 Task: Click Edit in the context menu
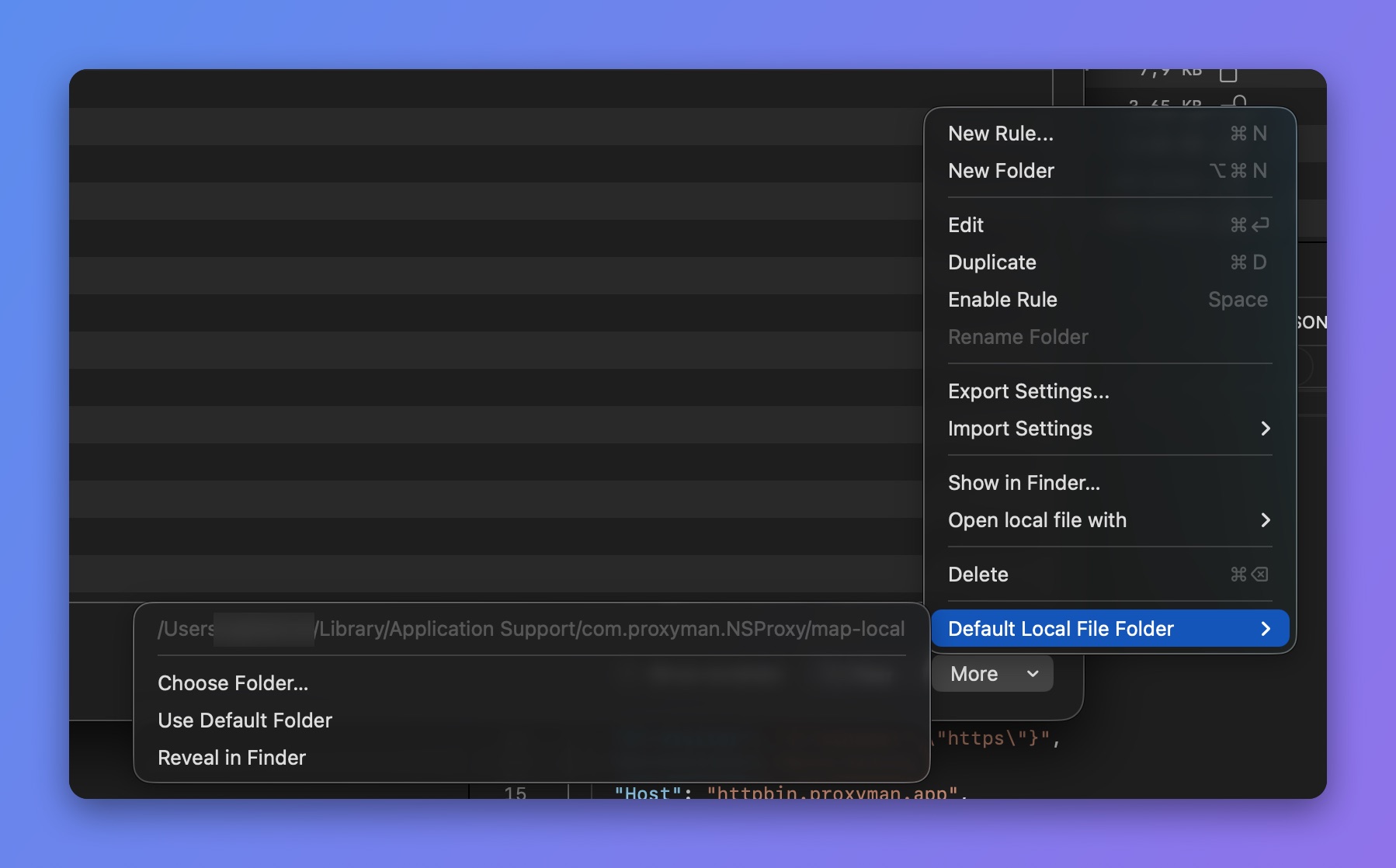(1110, 225)
